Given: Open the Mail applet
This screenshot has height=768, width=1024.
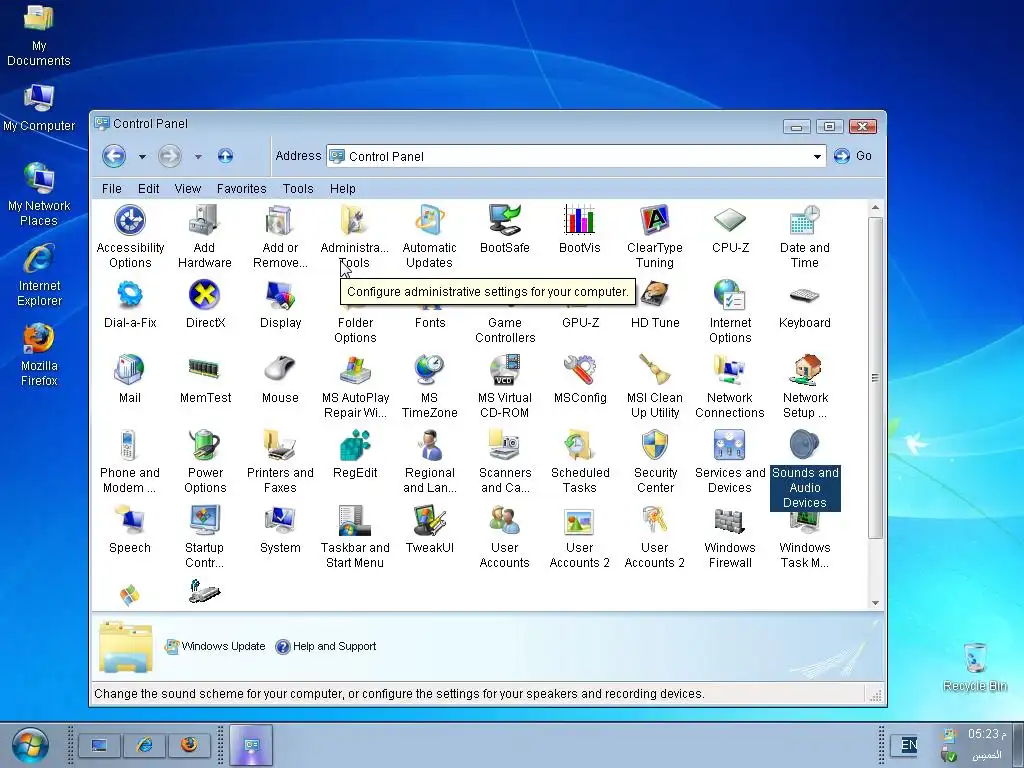Looking at the screenshot, I should pos(129,379).
